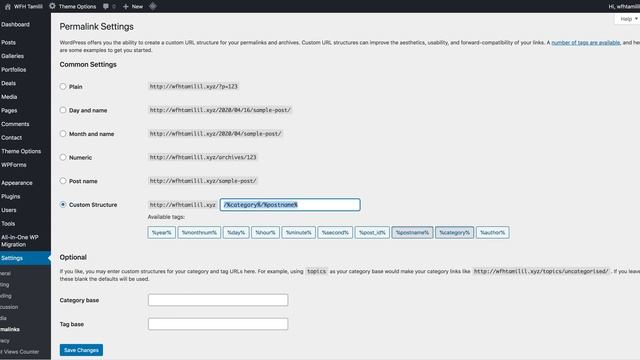The image size is (640, 360).
Task: Add the %minute% tag
Action: 298,232
